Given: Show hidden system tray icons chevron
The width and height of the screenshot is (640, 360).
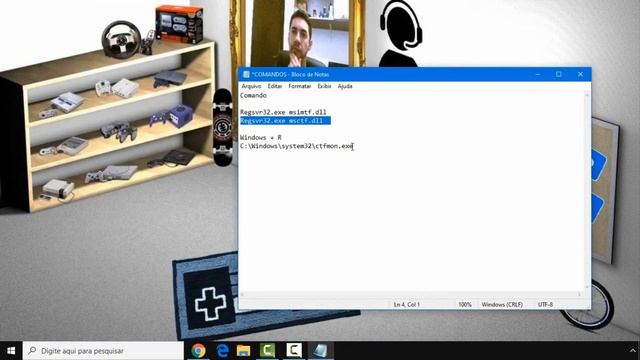Looking at the screenshot, I should (633, 351).
